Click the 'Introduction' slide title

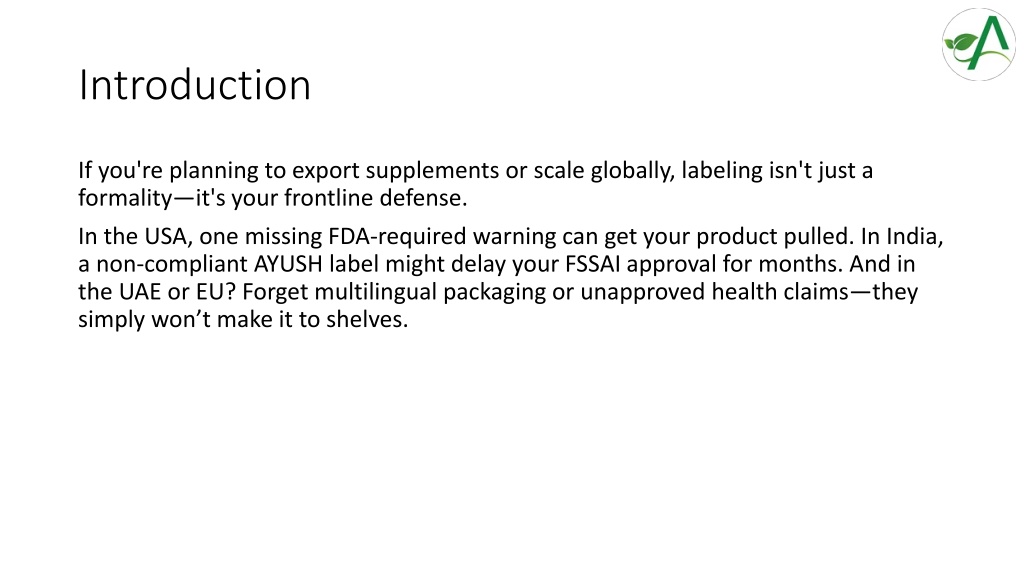click(195, 85)
